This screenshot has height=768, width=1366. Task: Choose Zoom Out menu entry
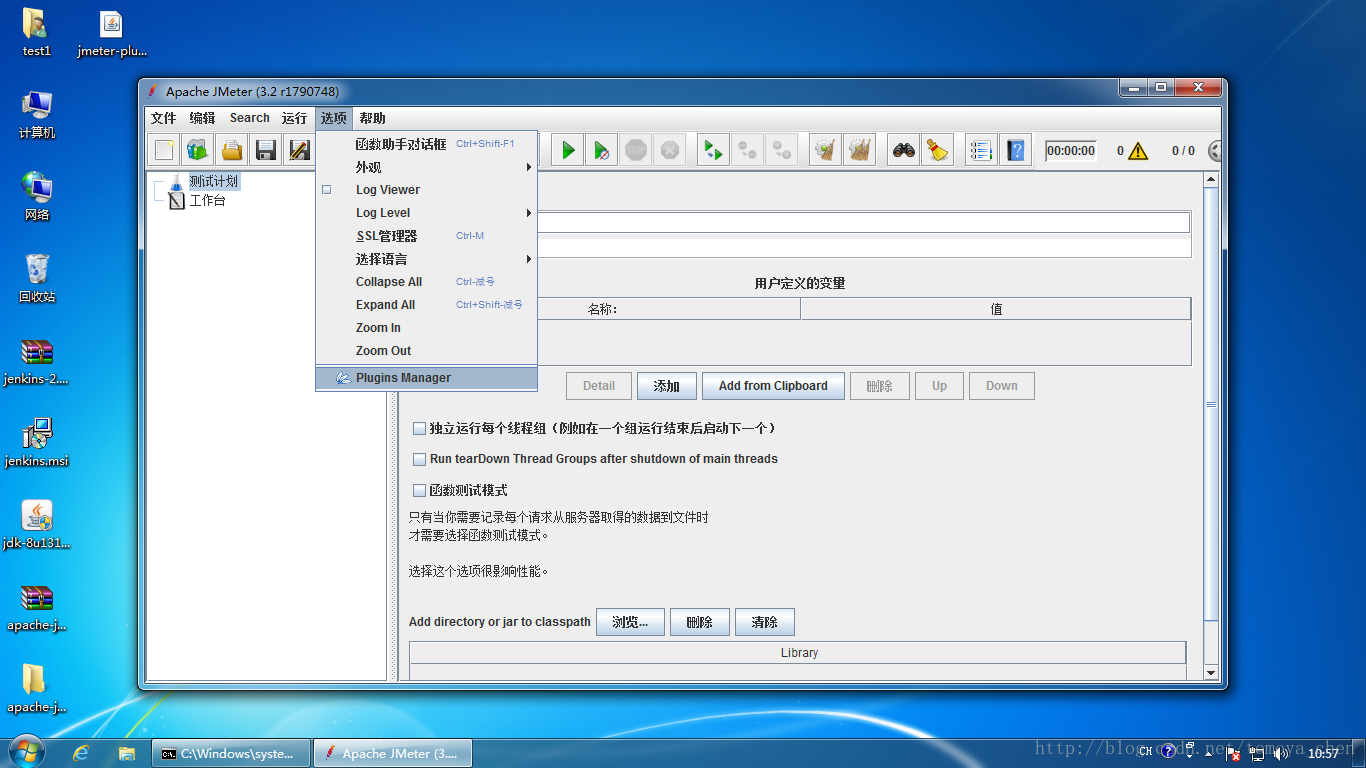[427, 351]
